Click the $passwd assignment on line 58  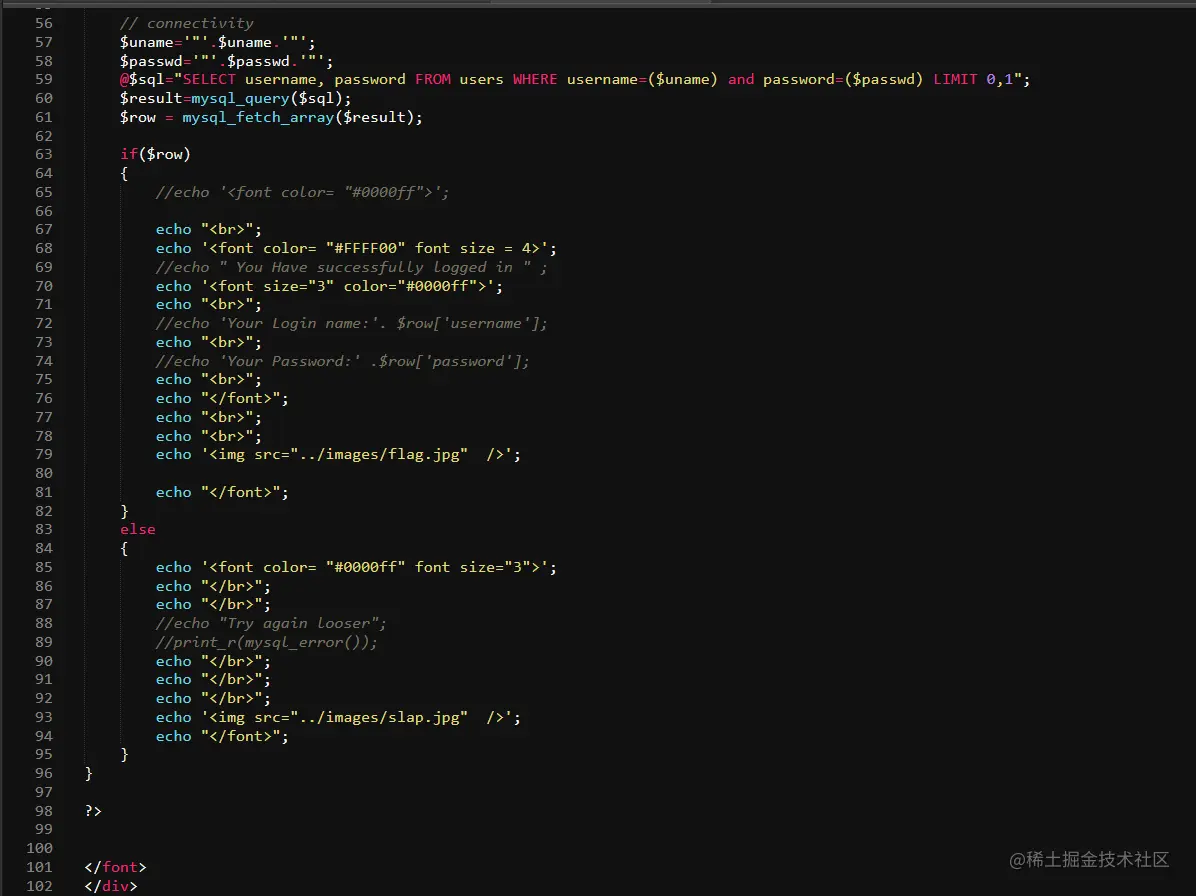point(227,61)
